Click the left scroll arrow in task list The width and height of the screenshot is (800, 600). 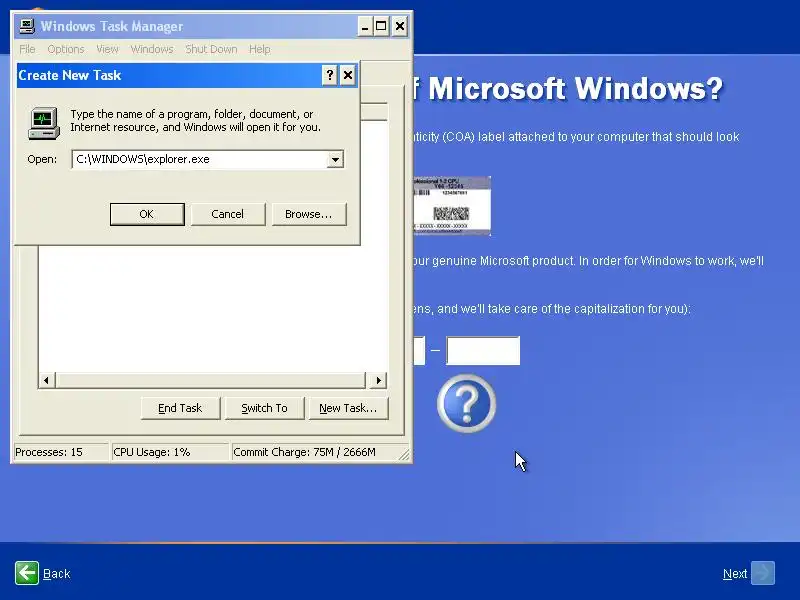[46, 380]
